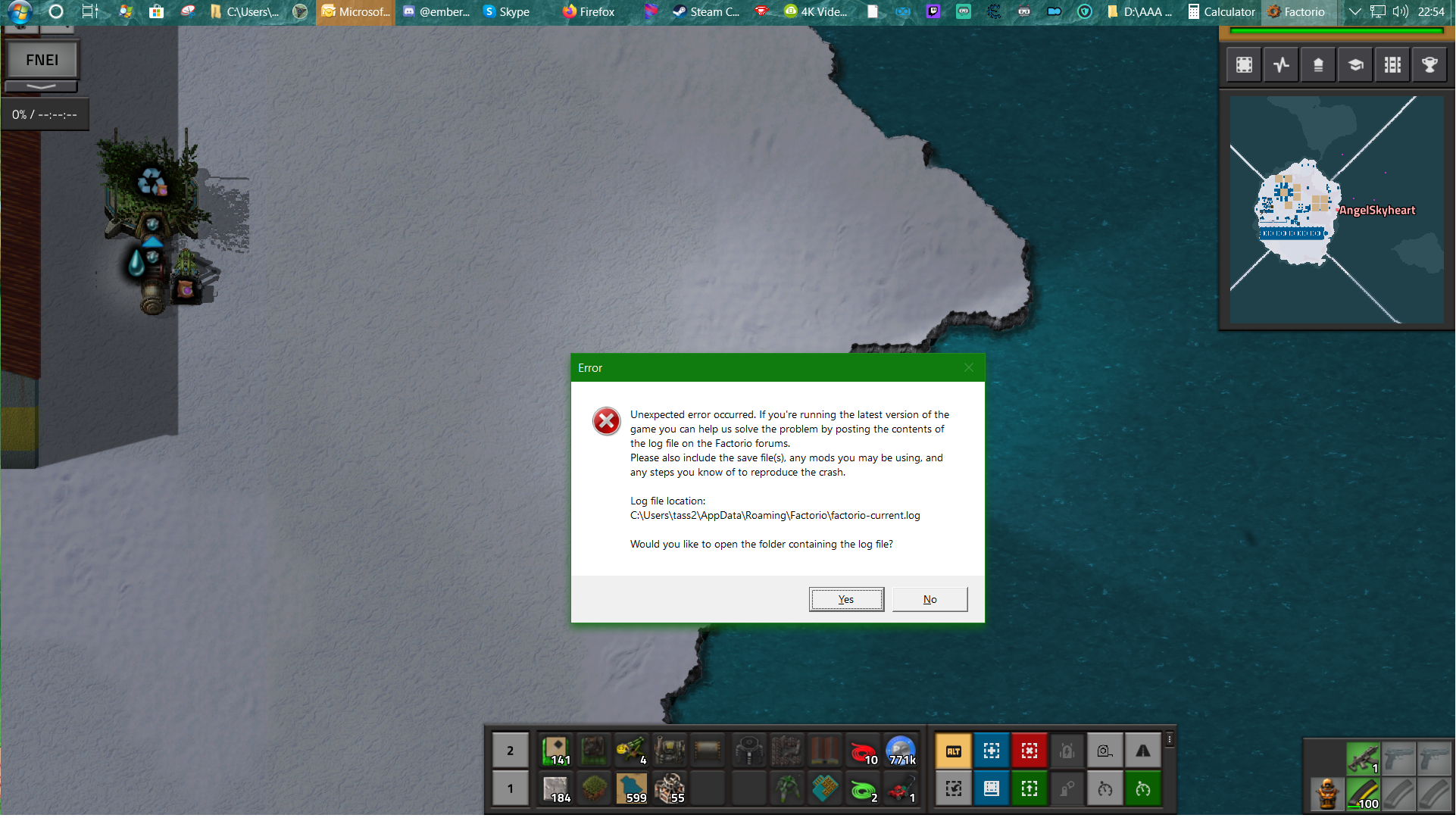The height and width of the screenshot is (818, 1456).
Task: Select the quickbar item with count 4
Action: (632, 751)
